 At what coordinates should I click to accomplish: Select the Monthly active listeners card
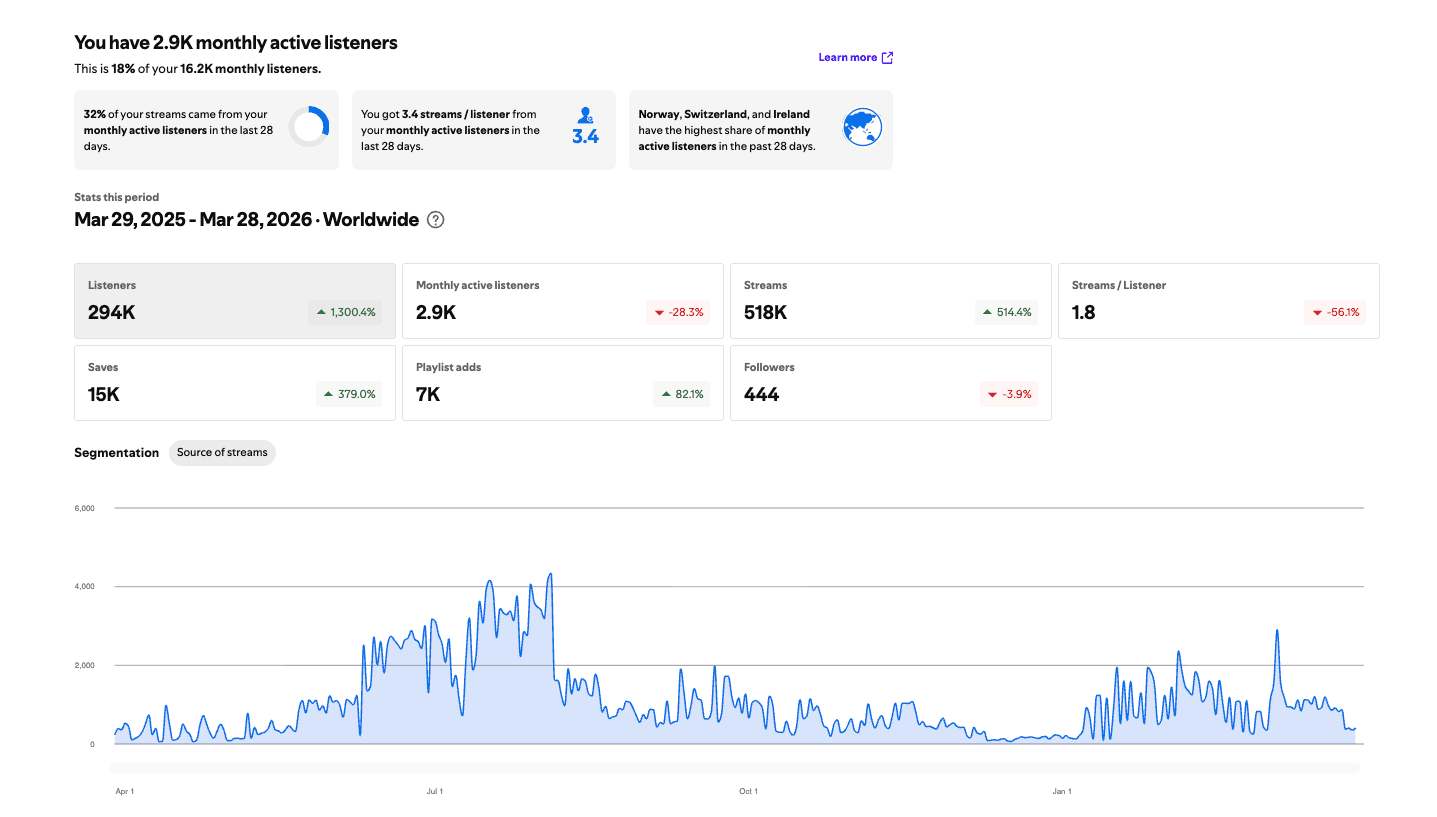562,301
